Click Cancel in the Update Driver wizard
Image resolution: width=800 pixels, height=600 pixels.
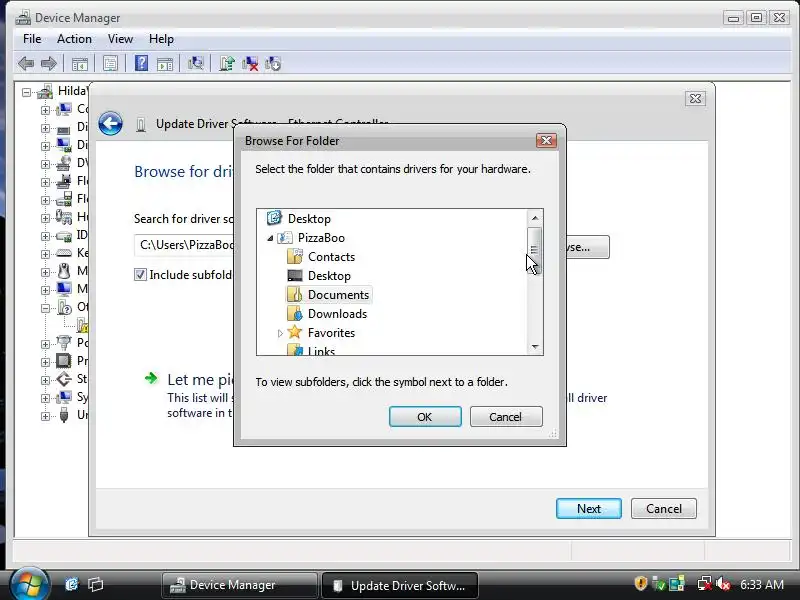click(663, 509)
